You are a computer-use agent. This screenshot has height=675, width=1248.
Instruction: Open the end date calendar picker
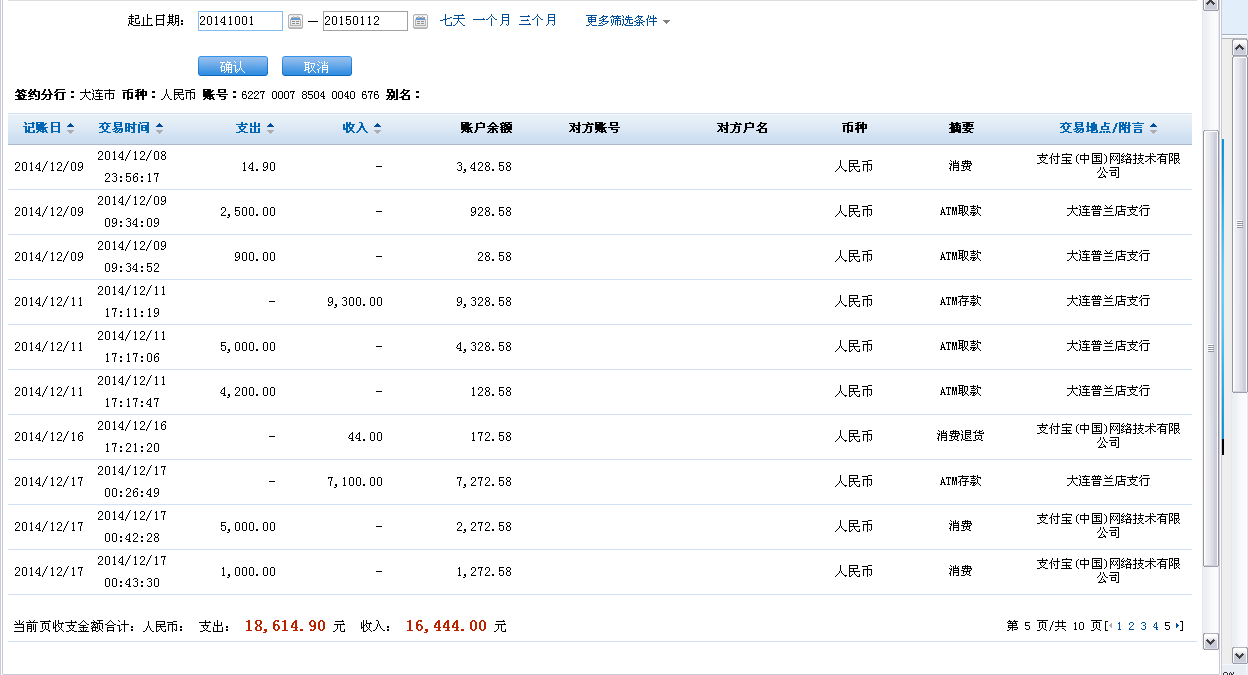[420, 21]
